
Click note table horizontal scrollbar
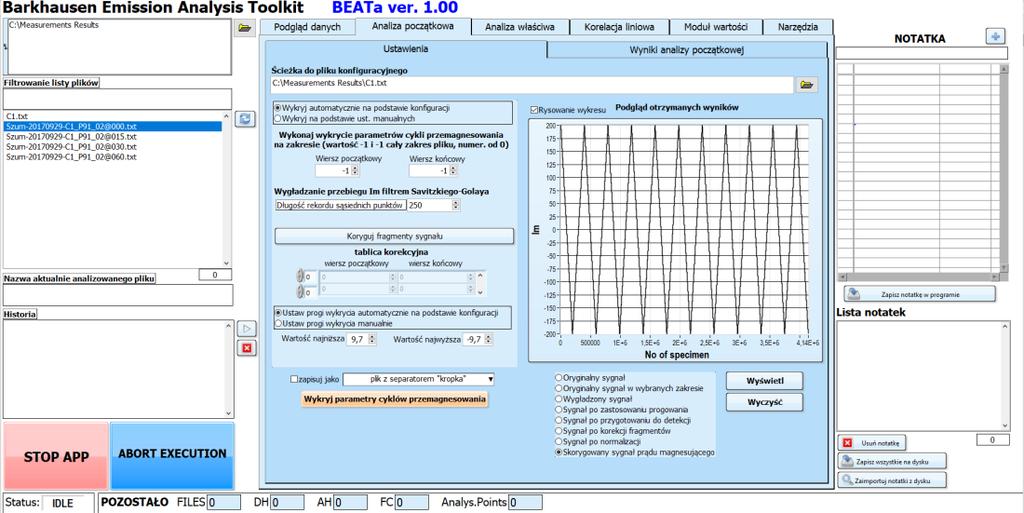click(x=918, y=277)
